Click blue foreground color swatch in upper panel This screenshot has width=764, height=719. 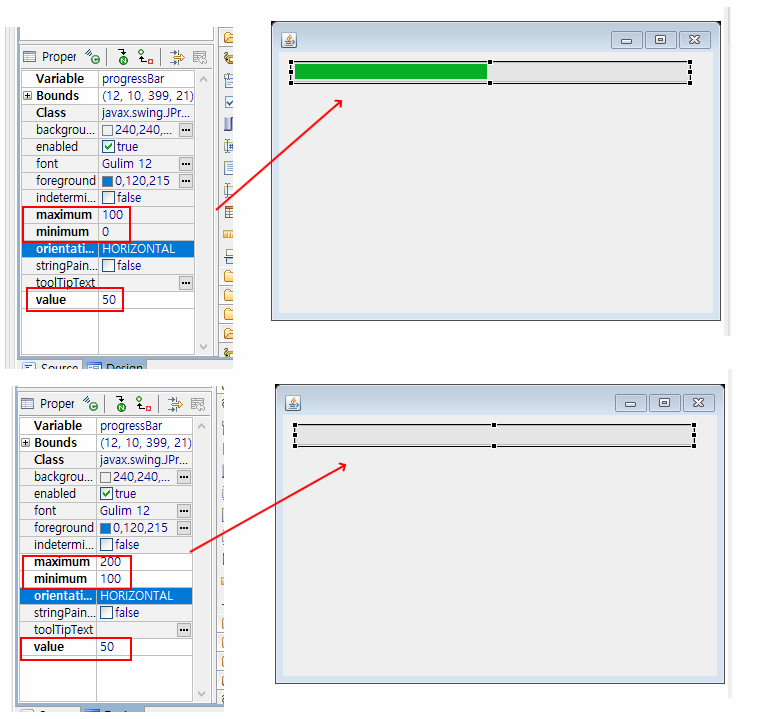tap(107, 181)
